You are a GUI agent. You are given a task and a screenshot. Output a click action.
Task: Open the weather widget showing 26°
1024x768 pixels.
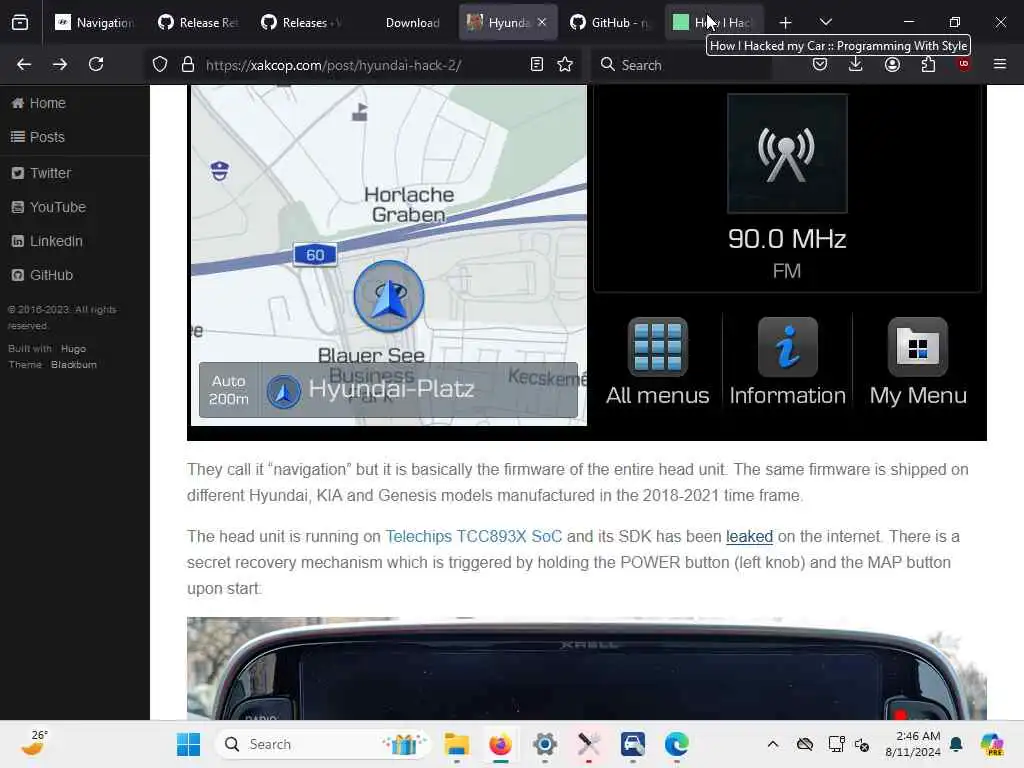pyautogui.click(x=34, y=743)
